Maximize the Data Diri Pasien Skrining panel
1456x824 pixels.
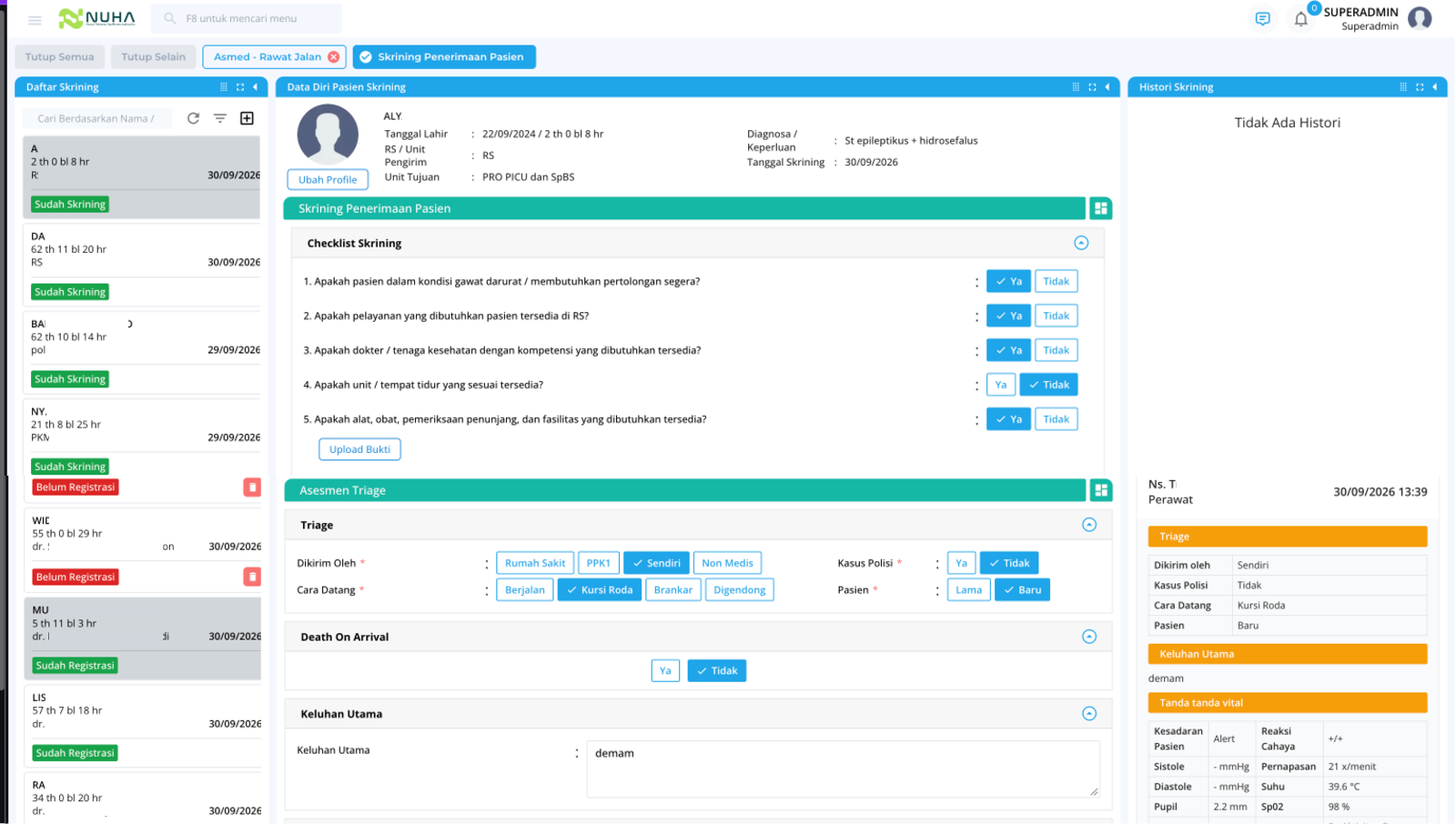[x=1092, y=87]
